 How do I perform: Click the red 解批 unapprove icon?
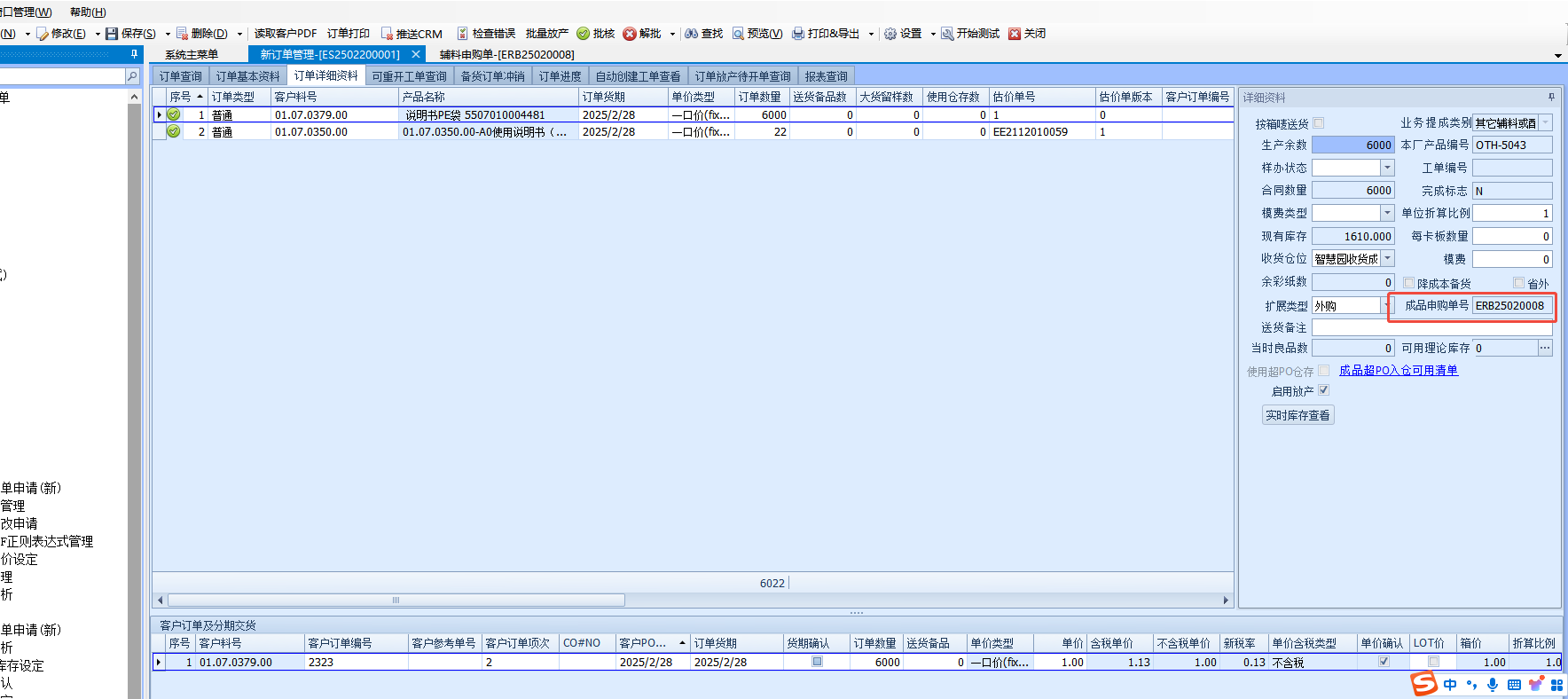pos(630,34)
